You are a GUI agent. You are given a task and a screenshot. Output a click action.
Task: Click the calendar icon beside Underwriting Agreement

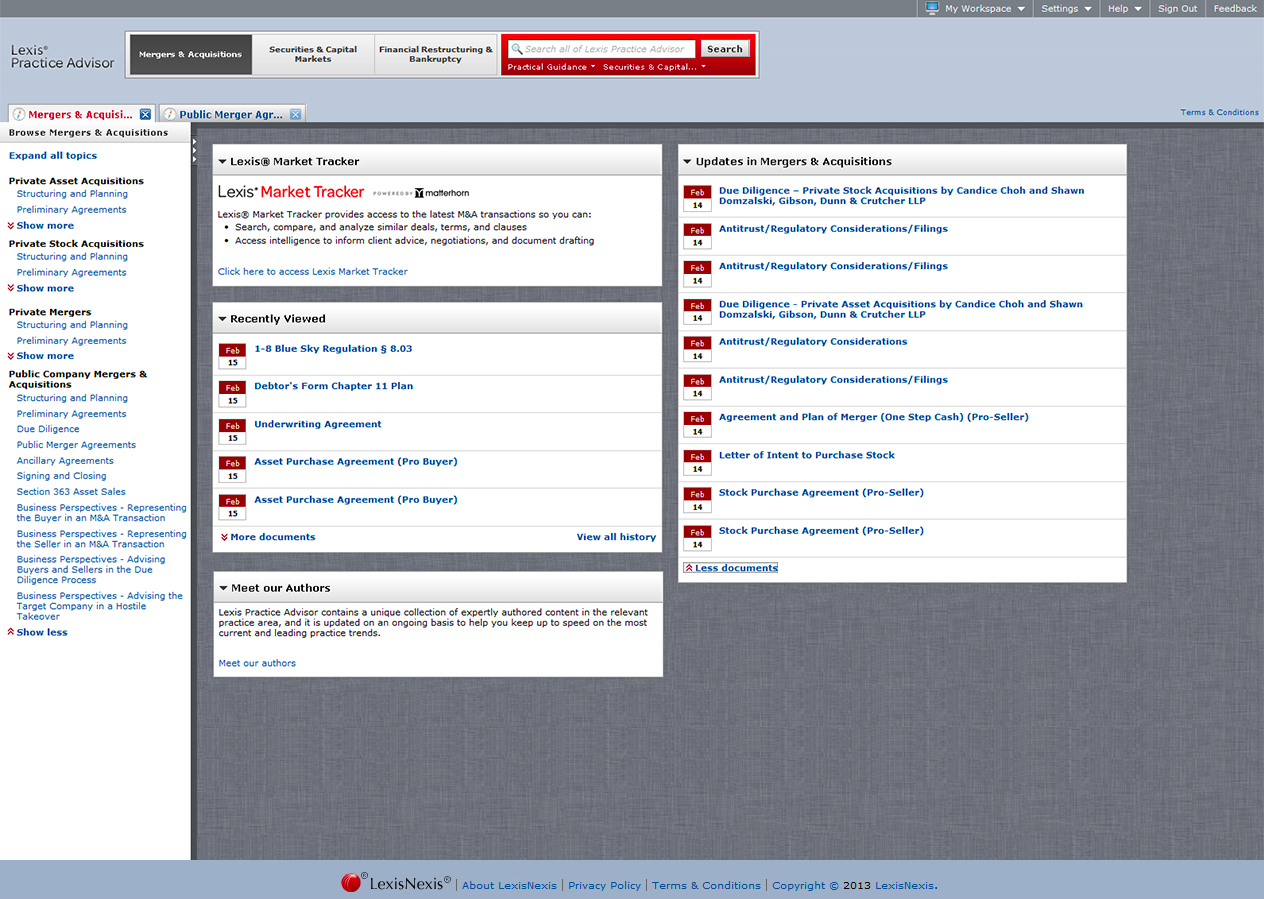[x=232, y=431]
